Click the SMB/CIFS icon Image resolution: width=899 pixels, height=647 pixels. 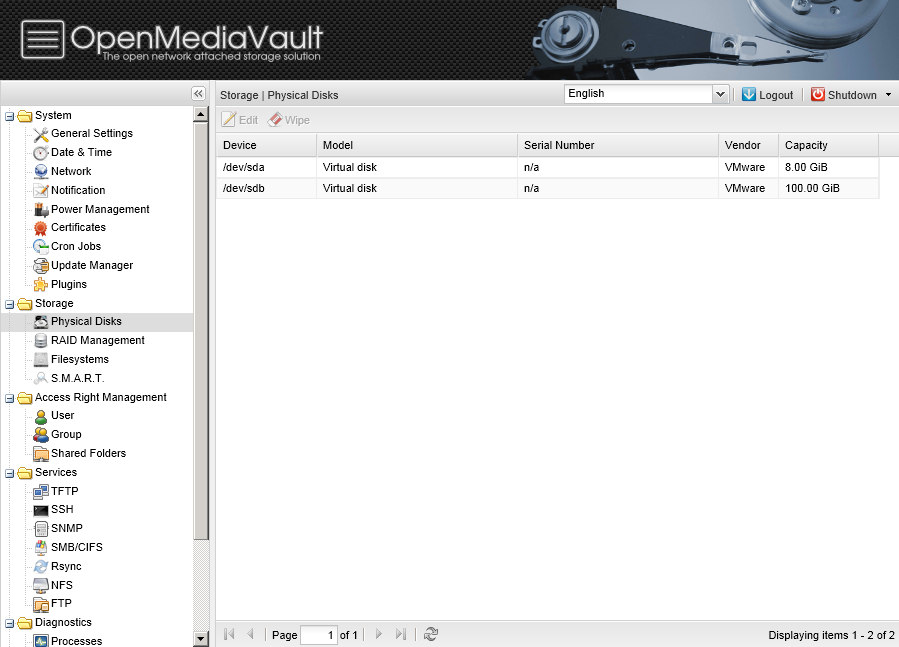click(x=41, y=548)
